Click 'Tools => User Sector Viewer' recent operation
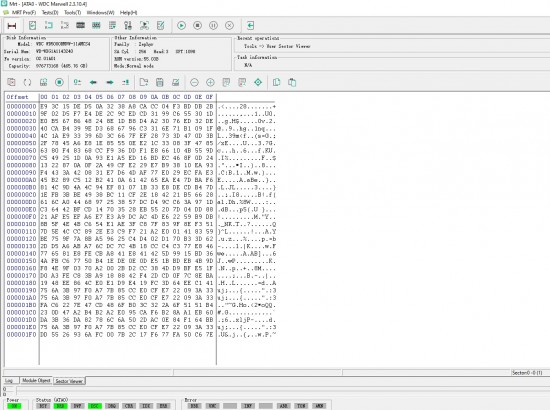The image size is (550, 410). (x=277, y=46)
